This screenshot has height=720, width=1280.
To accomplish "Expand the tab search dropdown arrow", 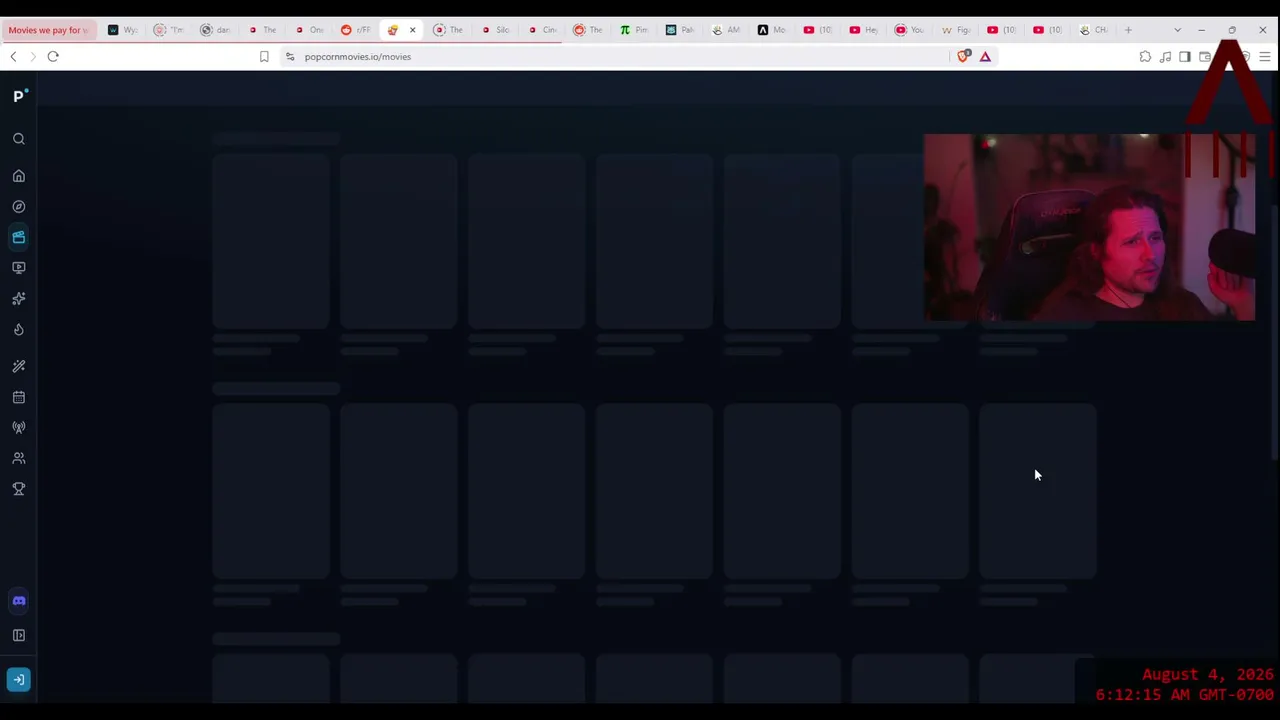I will (1177, 30).
